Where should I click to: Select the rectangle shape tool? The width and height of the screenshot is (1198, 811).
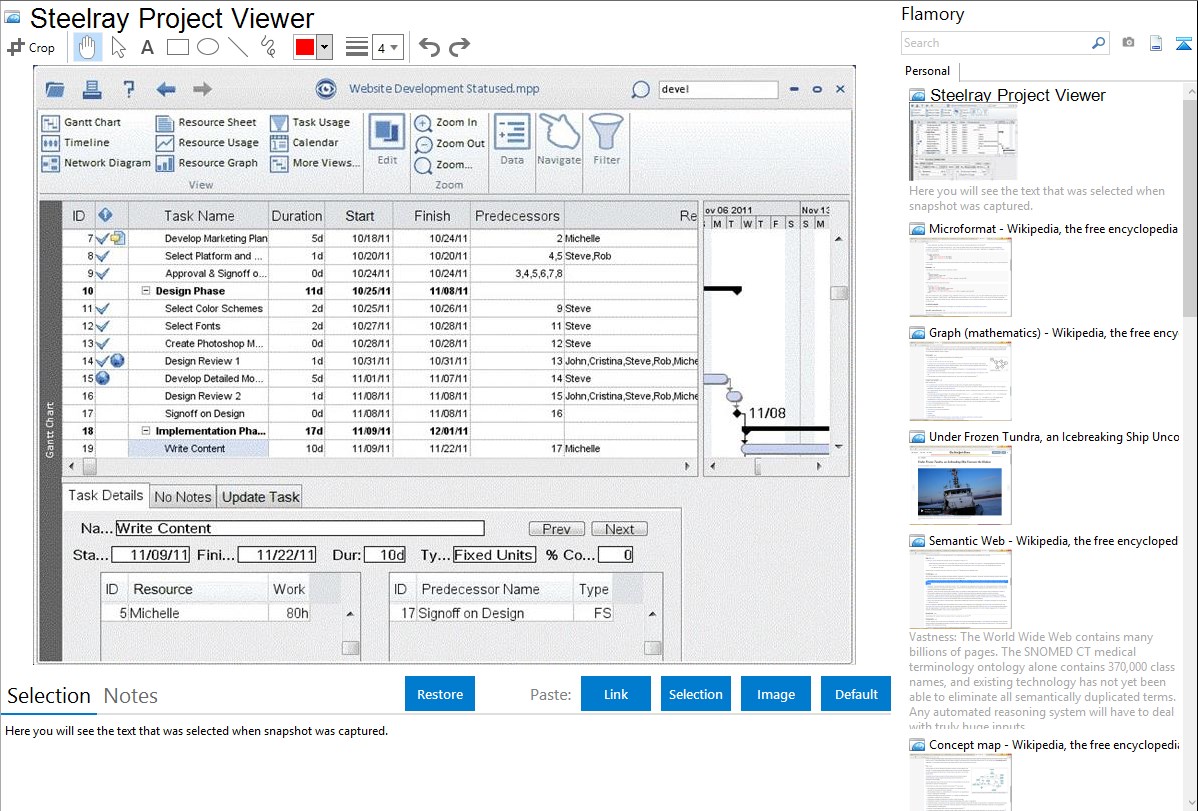[x=177, y=47]
